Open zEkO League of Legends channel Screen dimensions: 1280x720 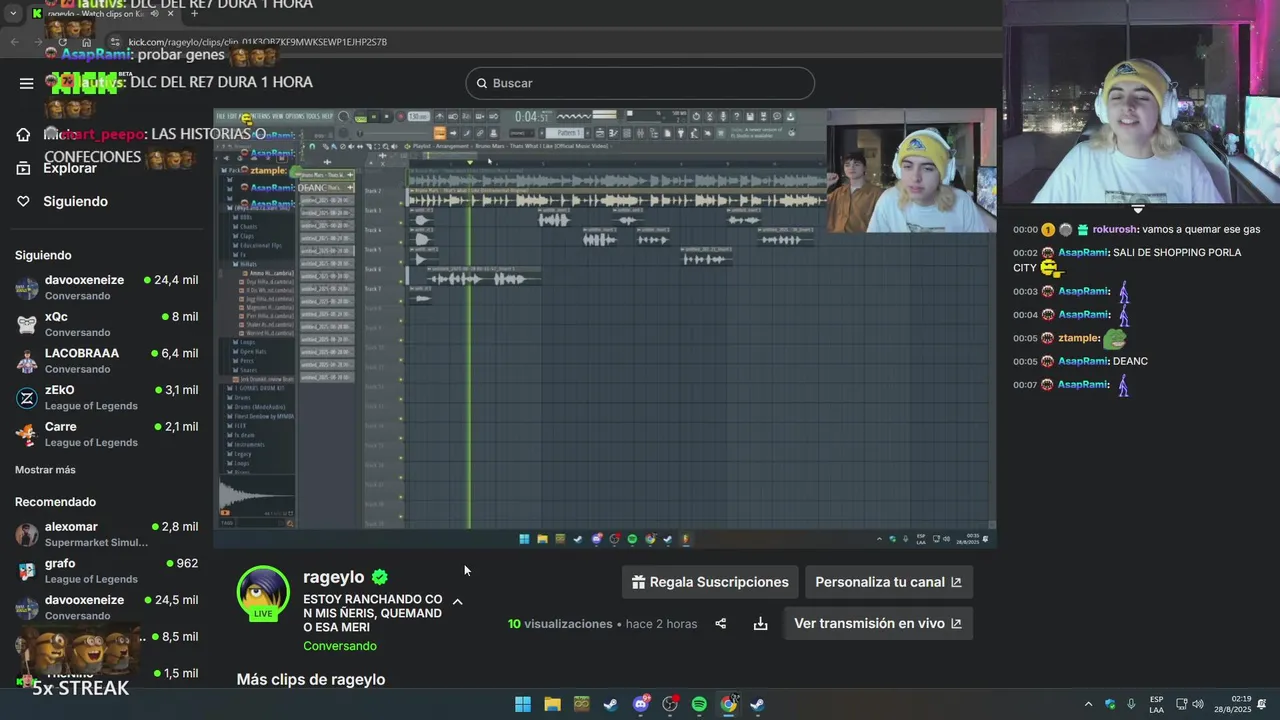(107, 398)
